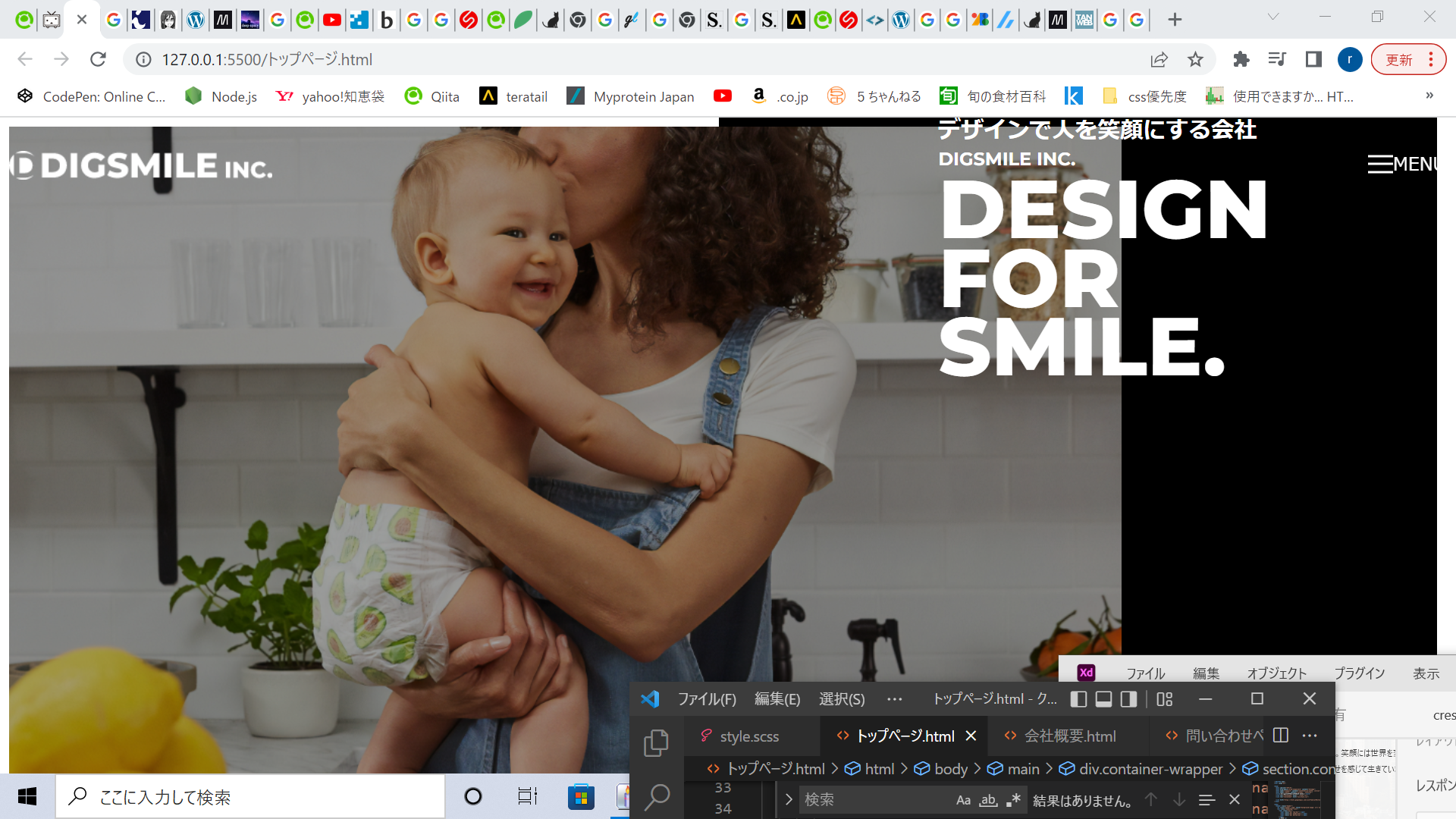The image size is (1456, 819).
Task: Expand VS Code menu bar overflow ellipsis
Action: (x=895, y=698)
